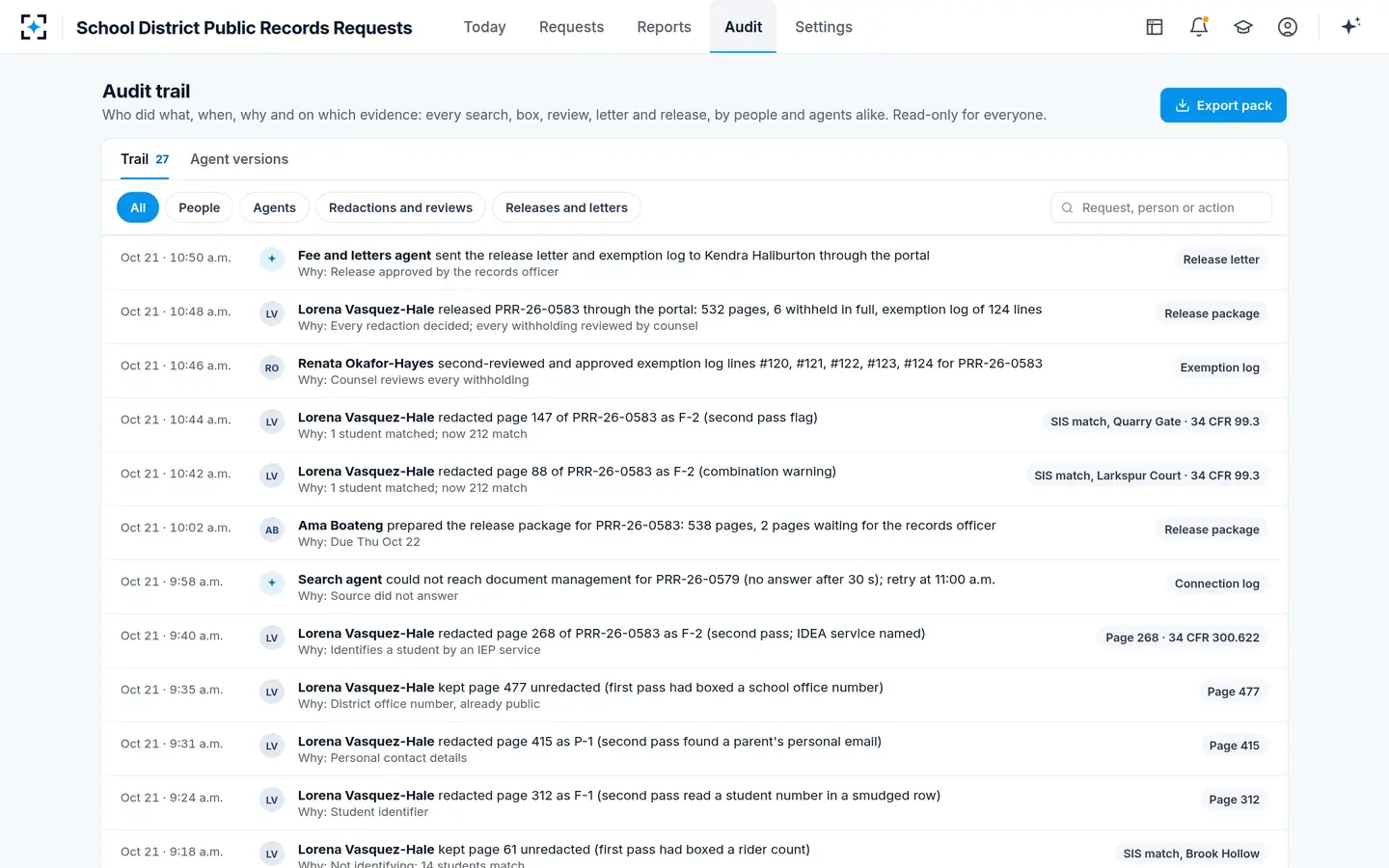Click the agent icon on the 10:50 a.m. entry
Screen dimensions: 1389x868
[x=272, y=259]
